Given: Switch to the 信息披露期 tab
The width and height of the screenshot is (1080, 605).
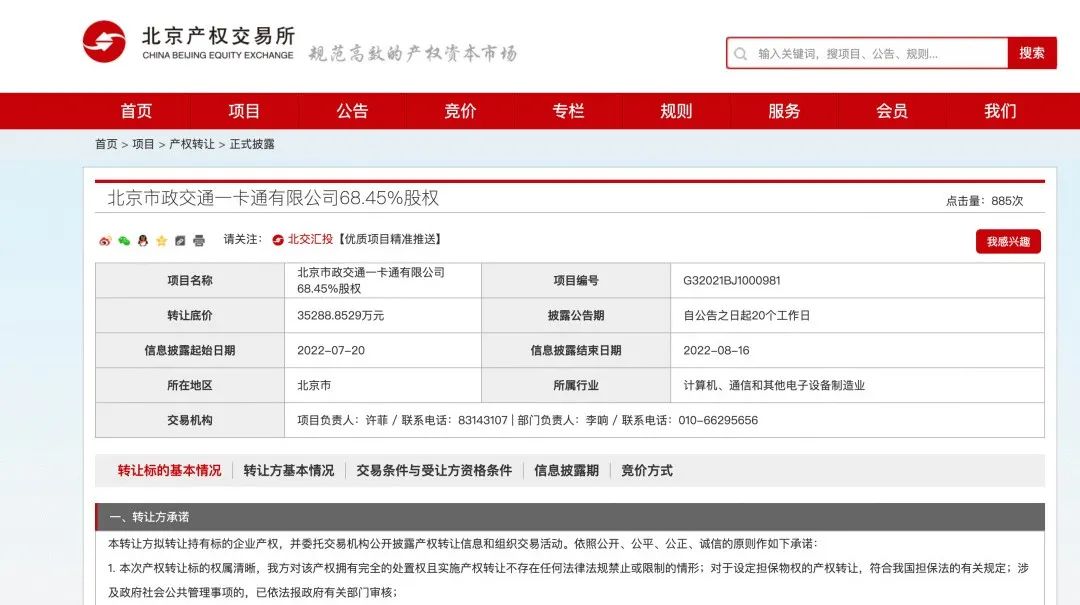Looking at the screenshot, I should pos(566,471).
